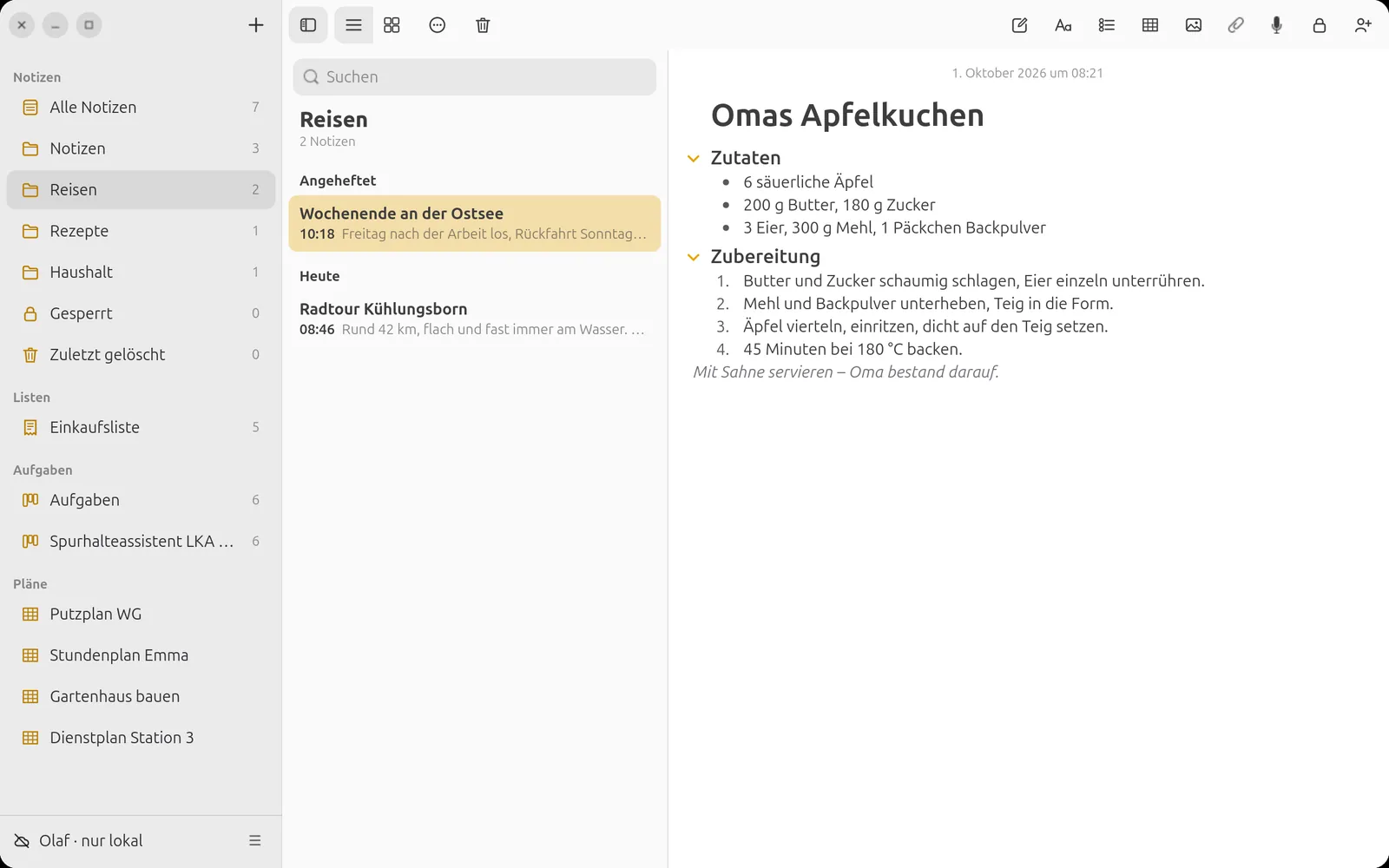
Task: Open sidebar menu next to Olaf
Action: point(255,840)
